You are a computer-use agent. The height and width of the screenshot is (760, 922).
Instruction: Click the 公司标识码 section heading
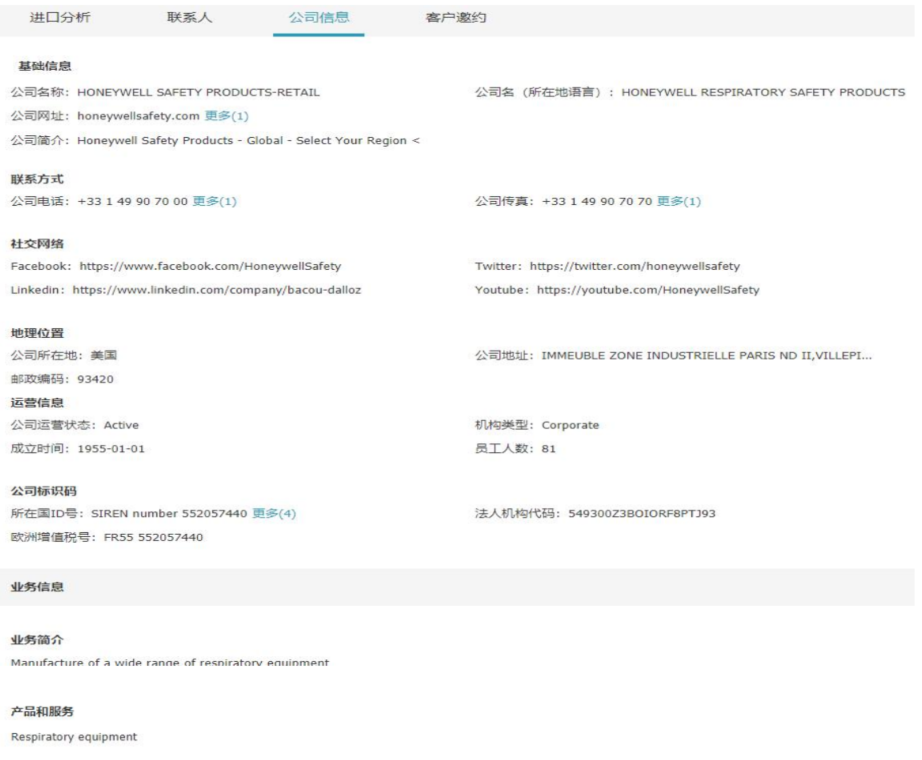coord(44,491)
